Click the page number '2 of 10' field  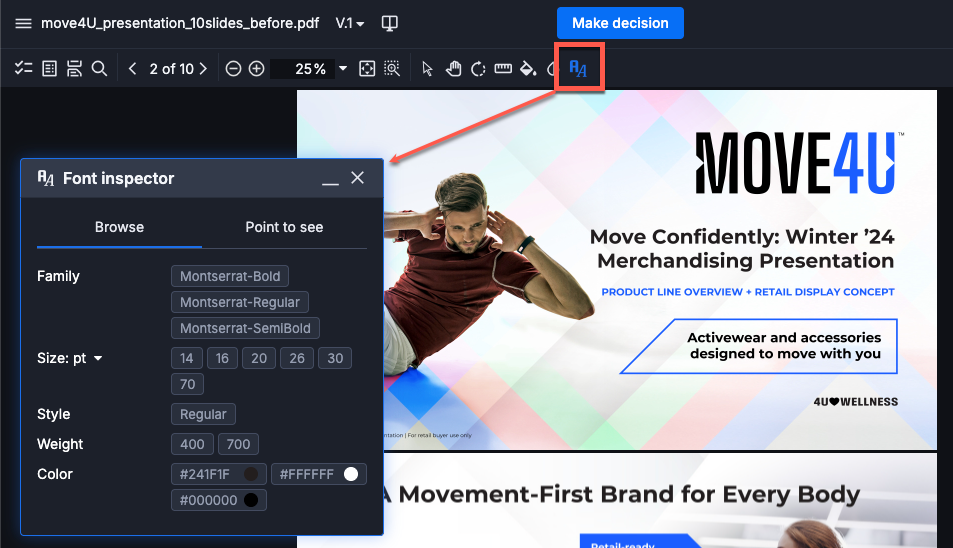pyautogui.click(x=171, y=69)
